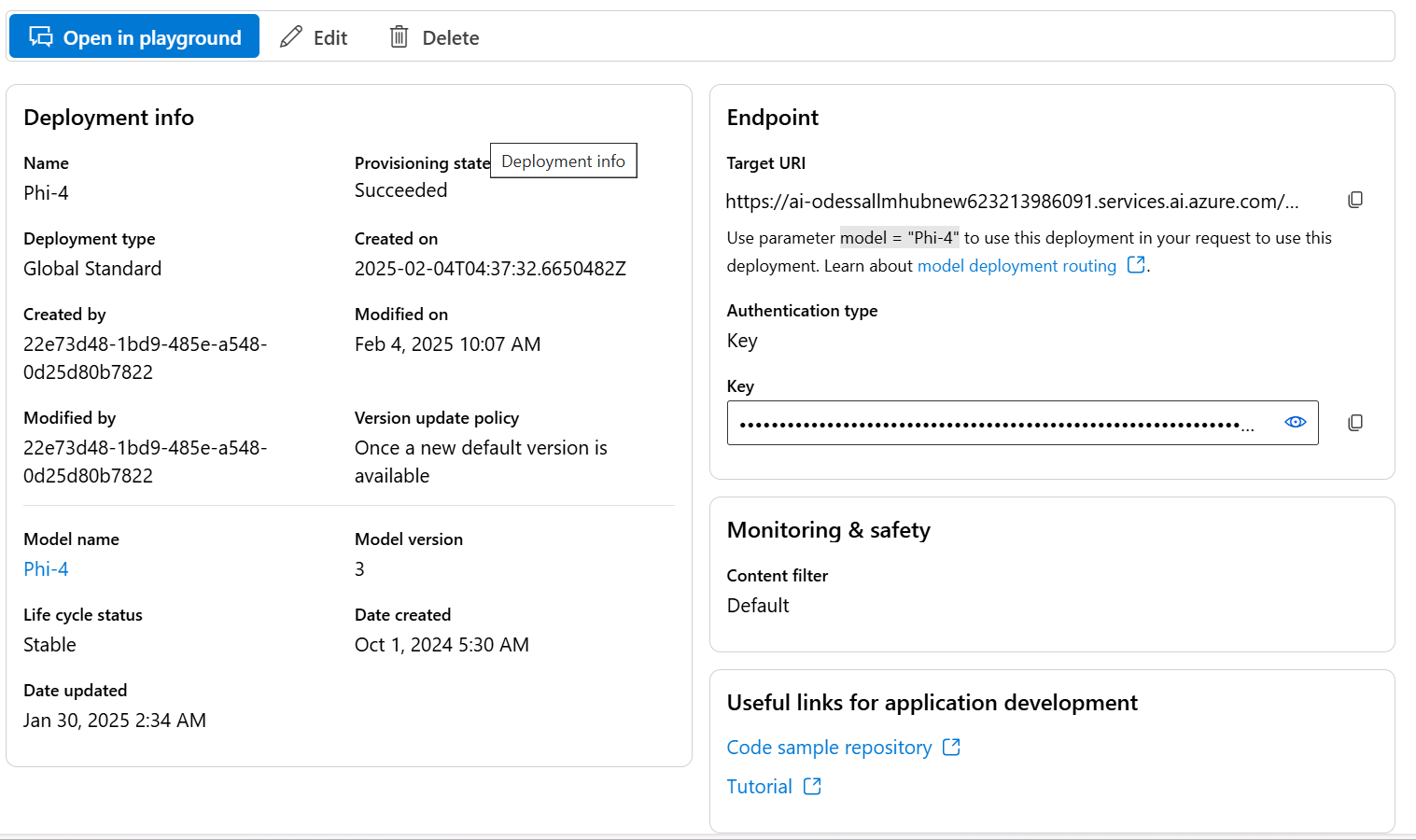Copy the endpoint Key value

[1355, 423]
